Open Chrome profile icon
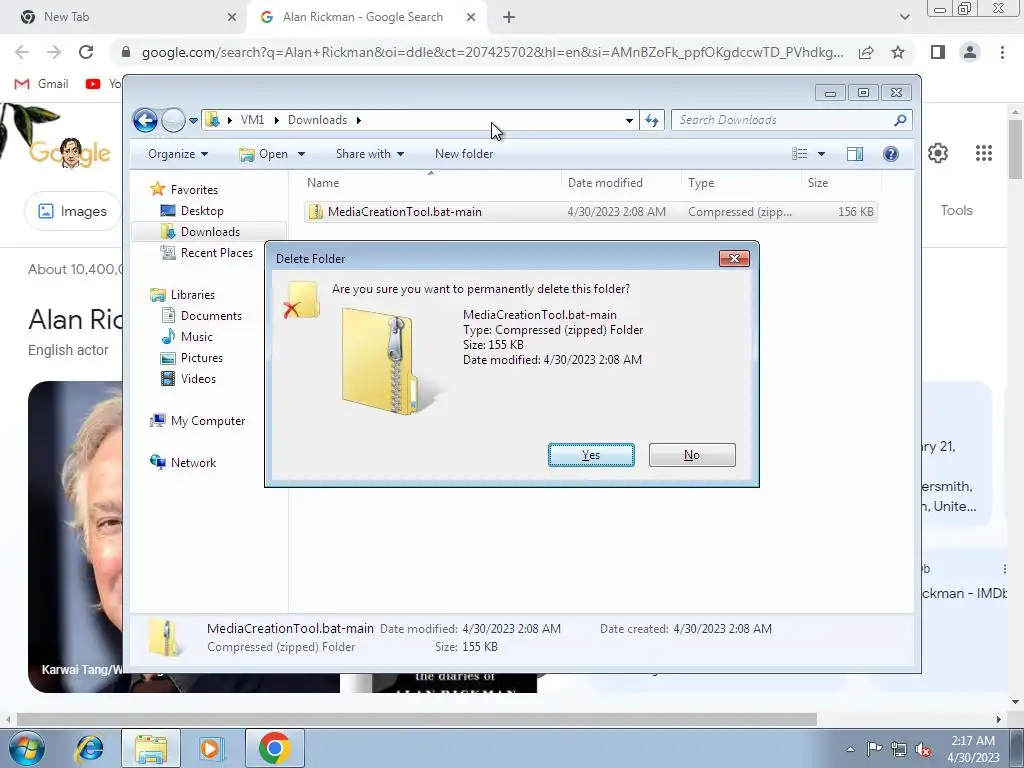Image resolution: width=1024 pixels, height=768 pixels. click(x=970, y=52)
